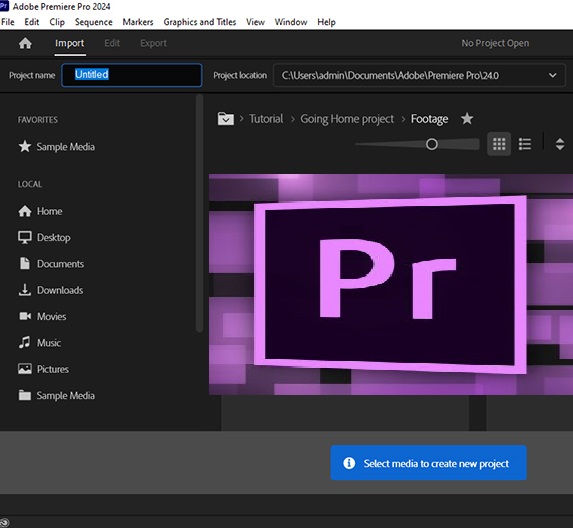Open the Sample Media folder under Local
Viewport: 573px width, 528px height.
[56, 395]
